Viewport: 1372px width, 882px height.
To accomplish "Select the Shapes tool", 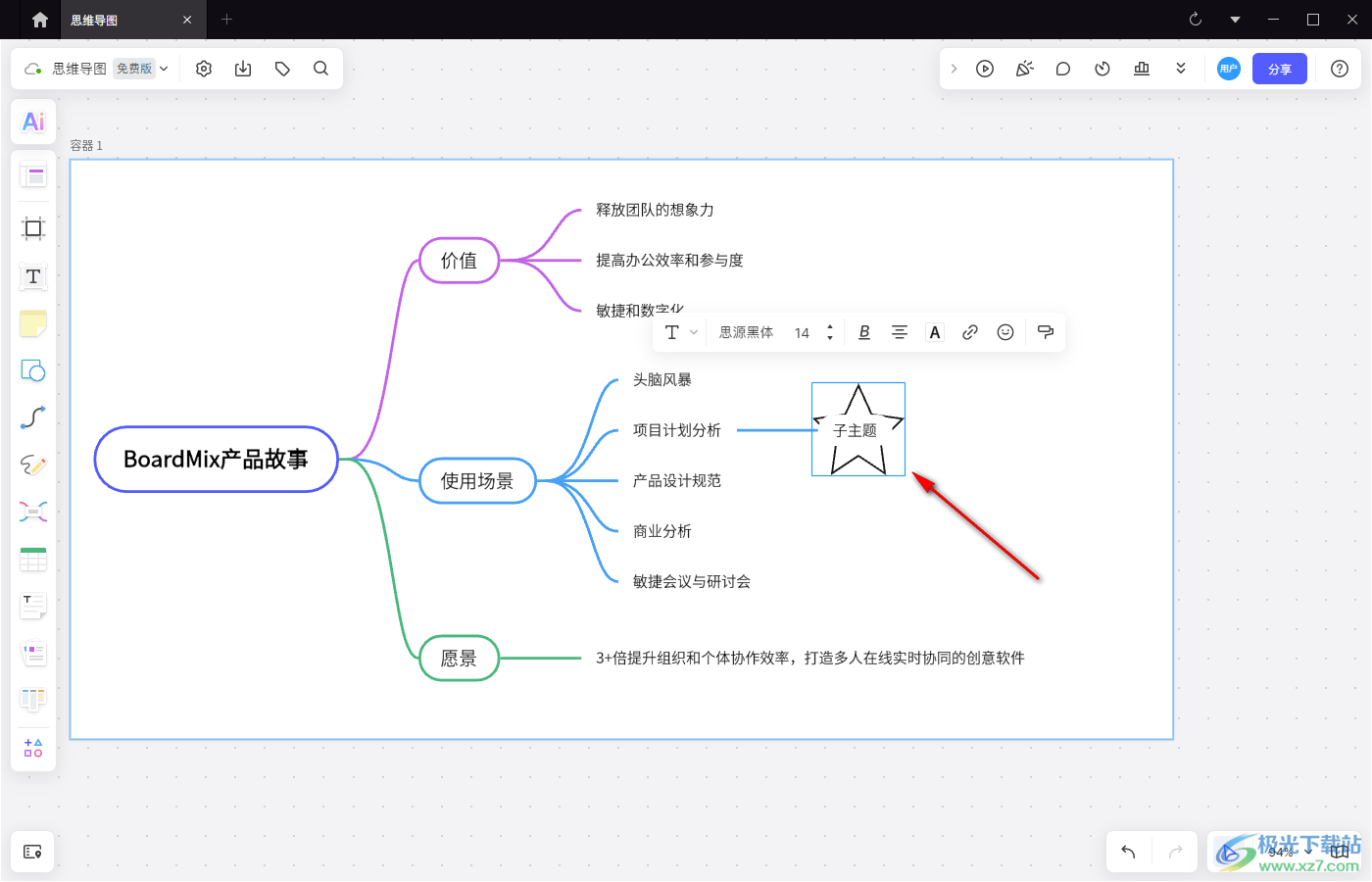I will click(x=33, y=370).
